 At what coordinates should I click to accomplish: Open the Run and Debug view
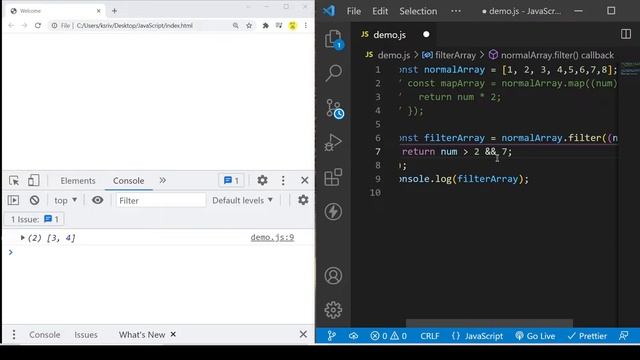tap(333, 143)
